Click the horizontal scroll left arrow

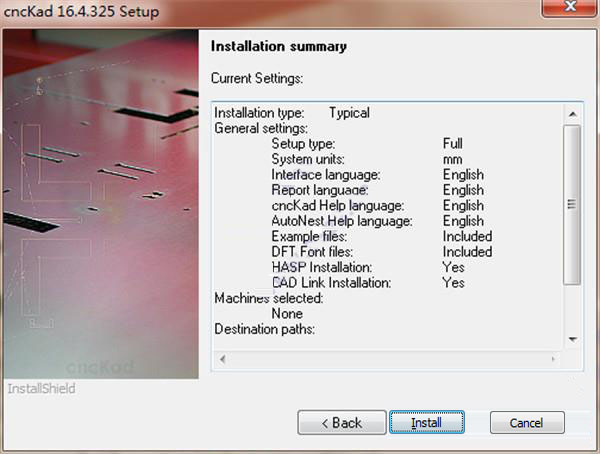(222, 359)
